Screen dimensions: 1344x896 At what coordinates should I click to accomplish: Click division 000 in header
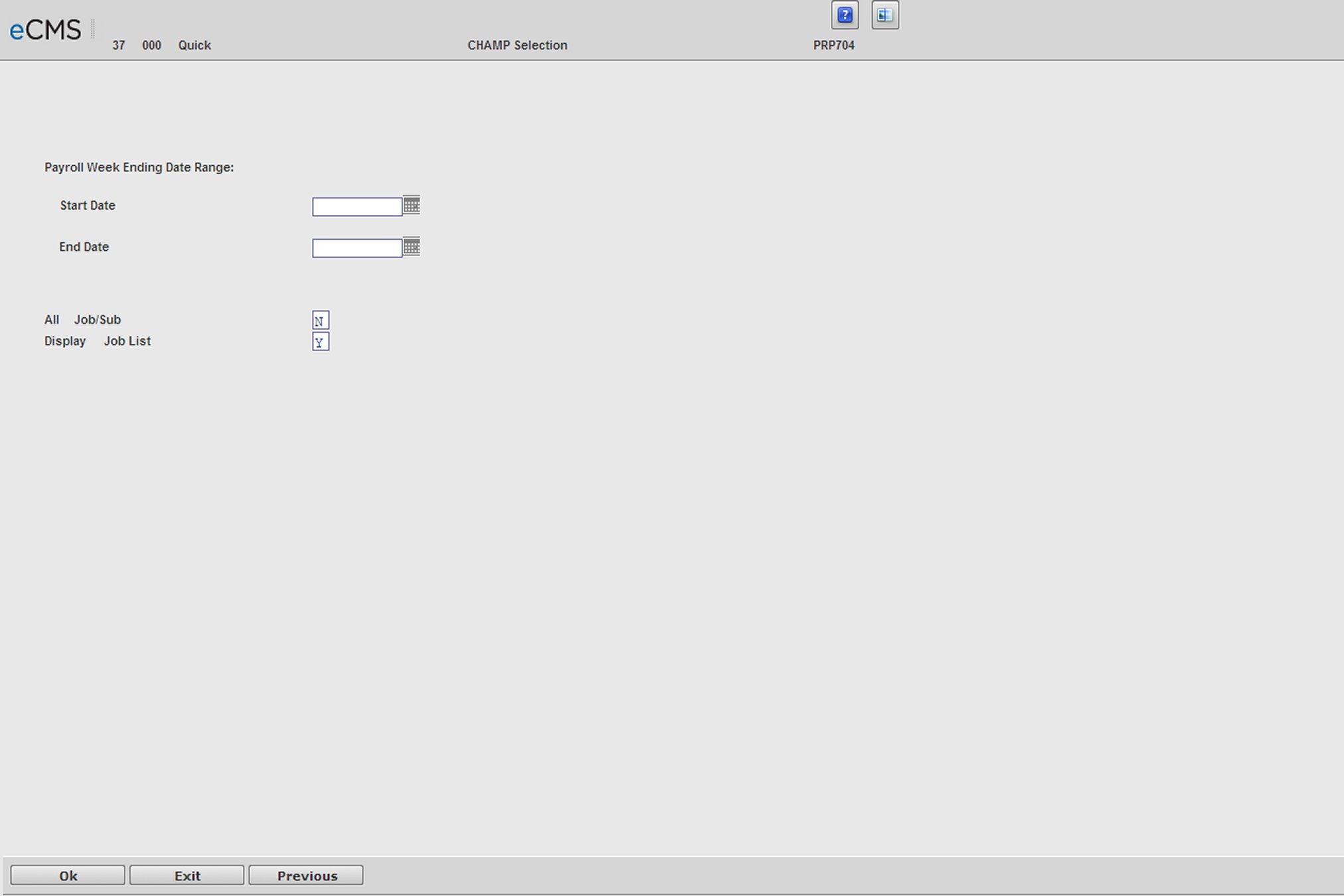click(x=151, y=45)
